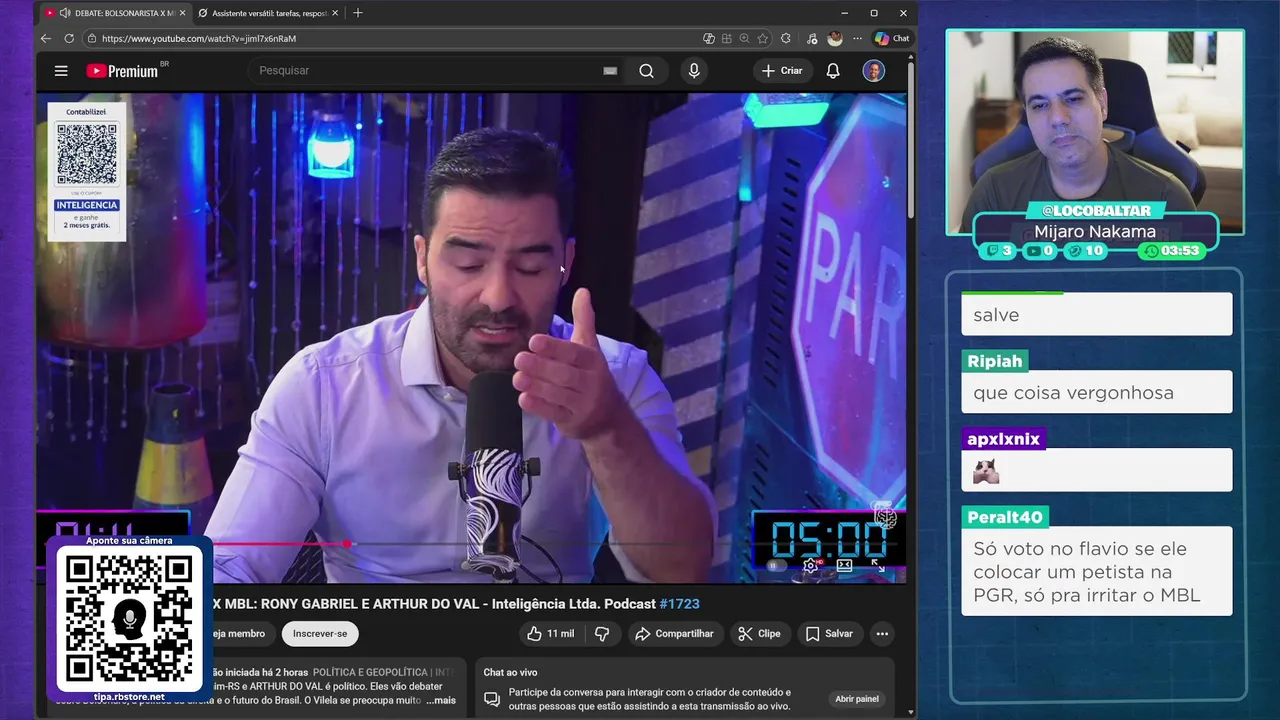Switch to the 'DEBATE: BOLSONARISTA X MBL' tab
The image size is (1280, 720).
114,13
